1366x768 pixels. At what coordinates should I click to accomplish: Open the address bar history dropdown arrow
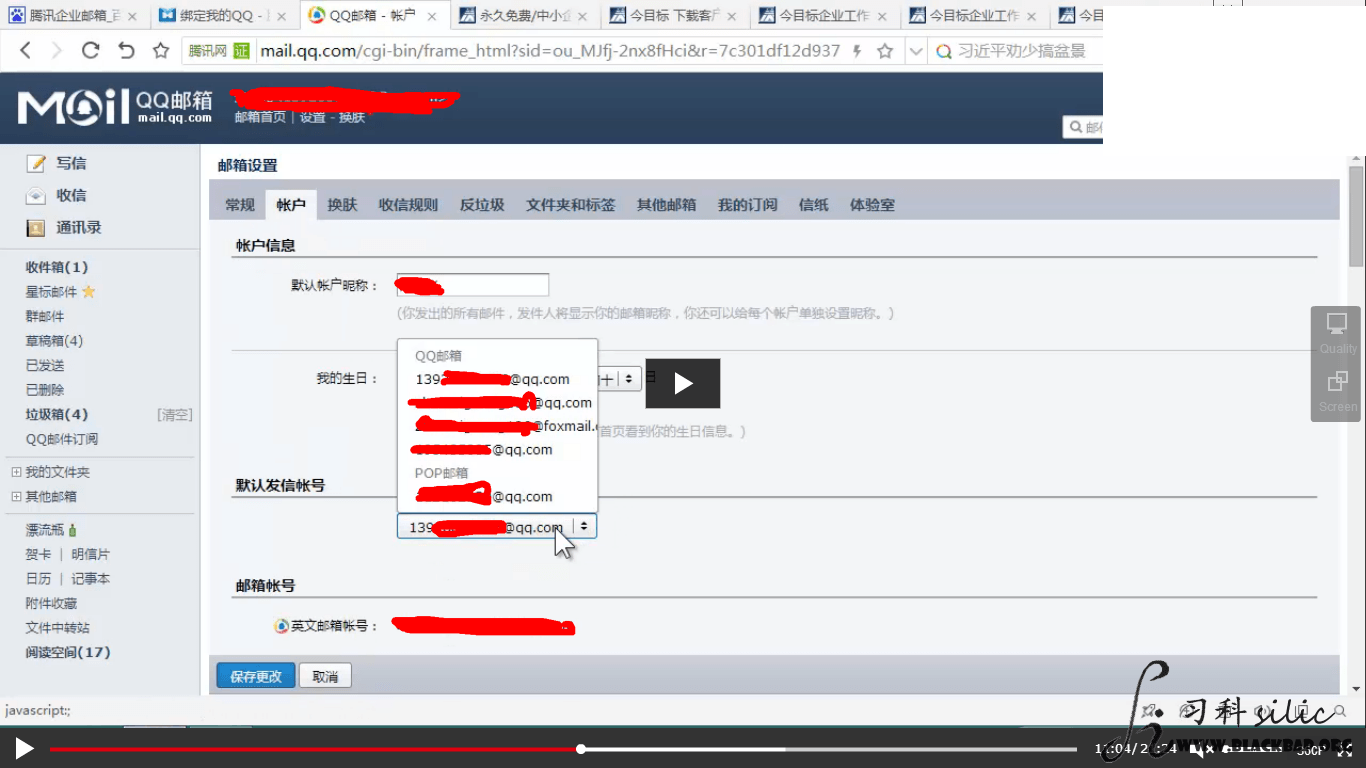(916, 51)
